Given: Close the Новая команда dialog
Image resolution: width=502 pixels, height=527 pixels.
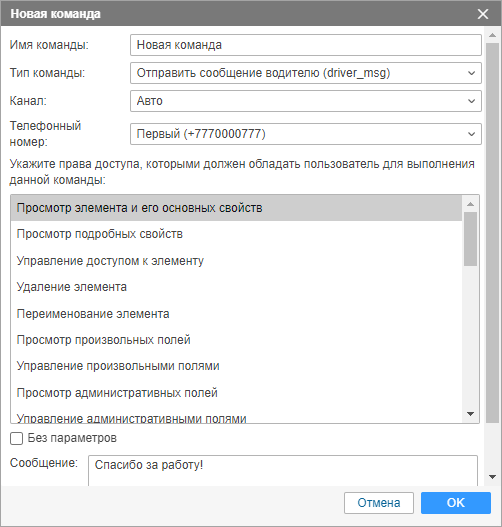Looking at the screenshot, I should point(483,14).
